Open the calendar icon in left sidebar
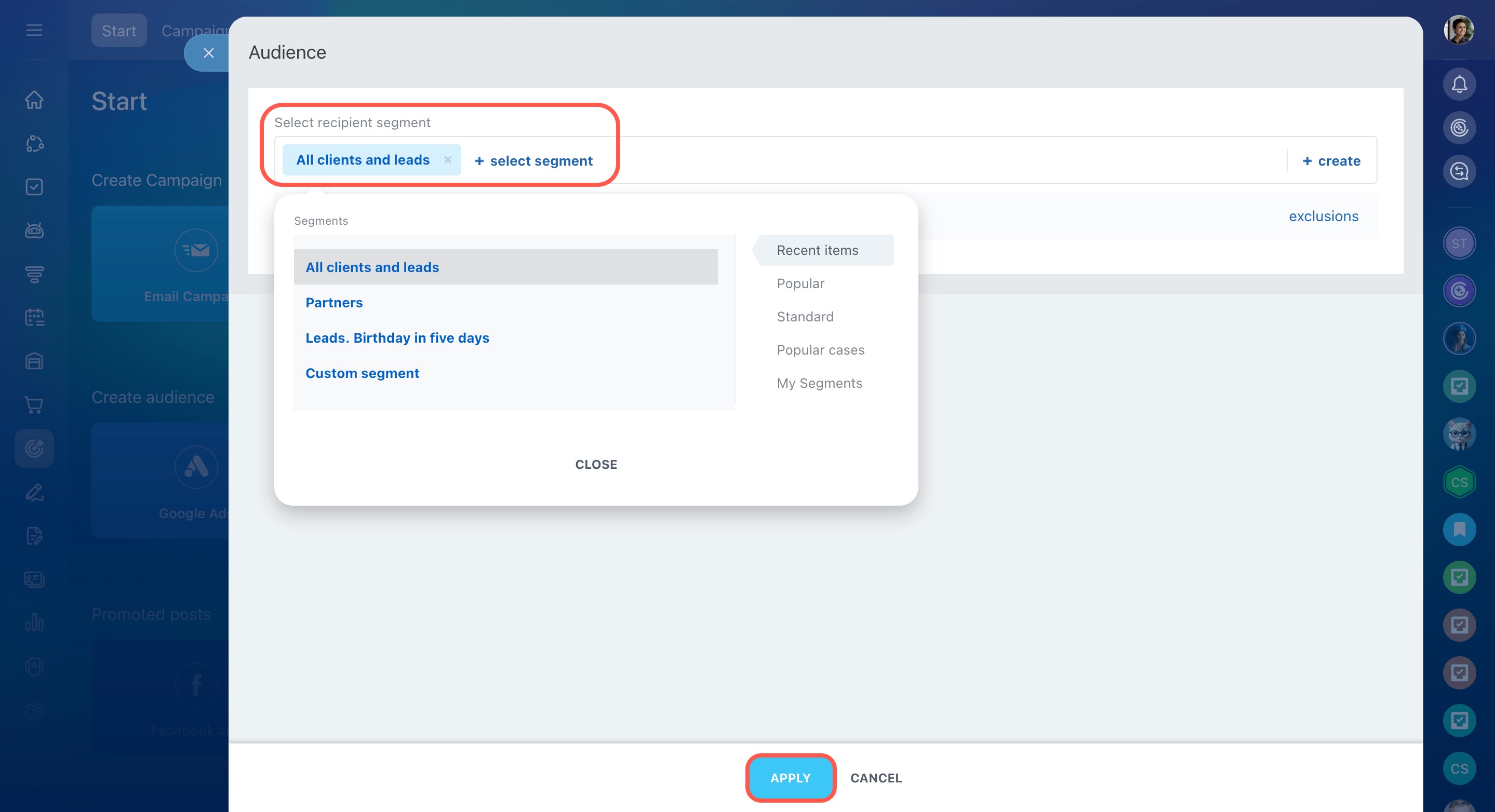Image resolution: width=1495 pixels, height=812 pixels. (x=34, y=317)
